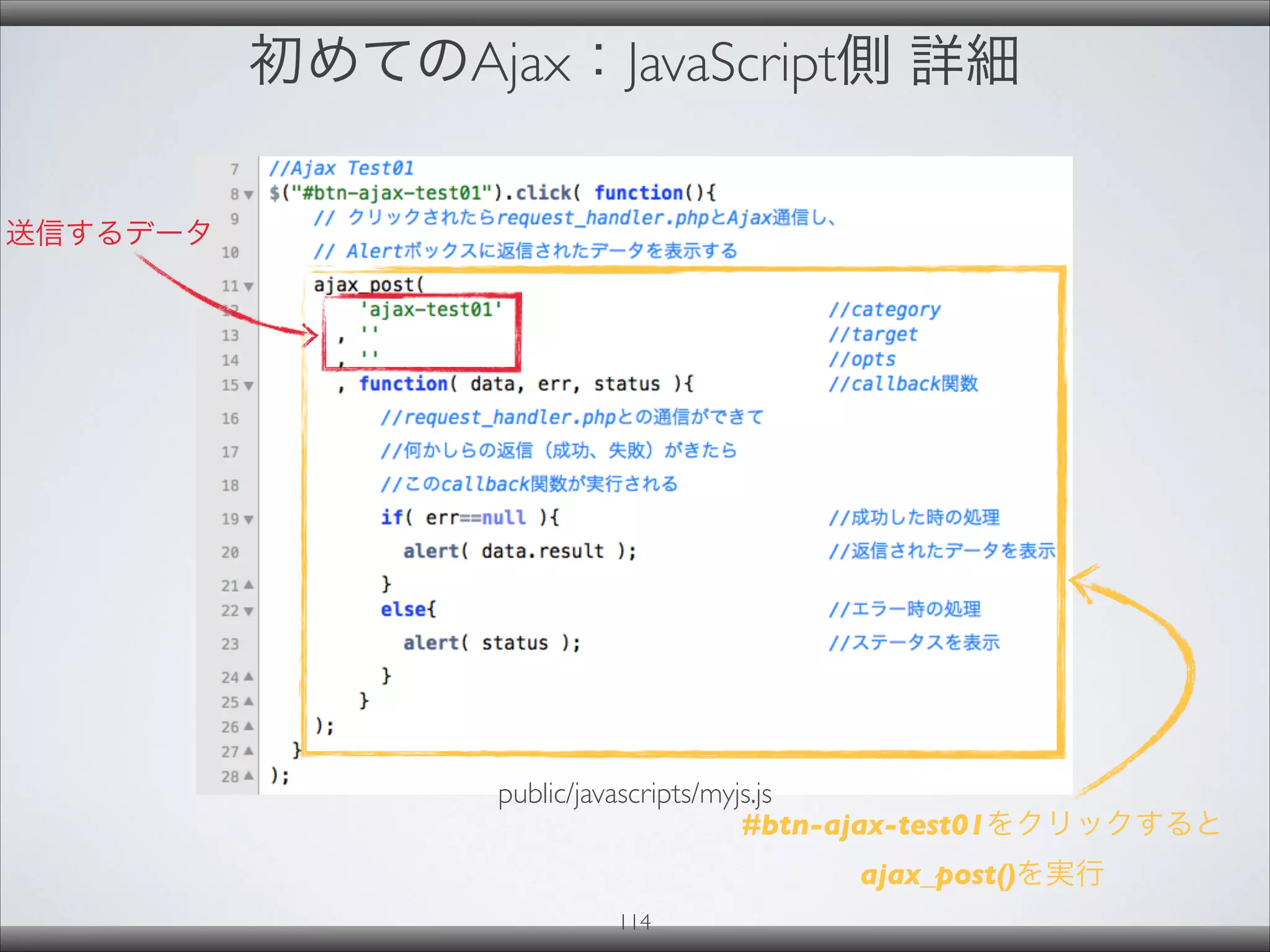Click the '//何かしらの返信' comment on line 17
Screen dimensions: 1270x952
click(558, 451)
